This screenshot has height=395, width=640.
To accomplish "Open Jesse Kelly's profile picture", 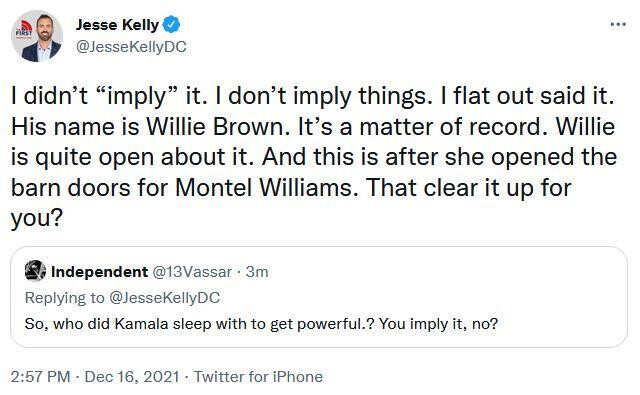I will tap(37, 36).
